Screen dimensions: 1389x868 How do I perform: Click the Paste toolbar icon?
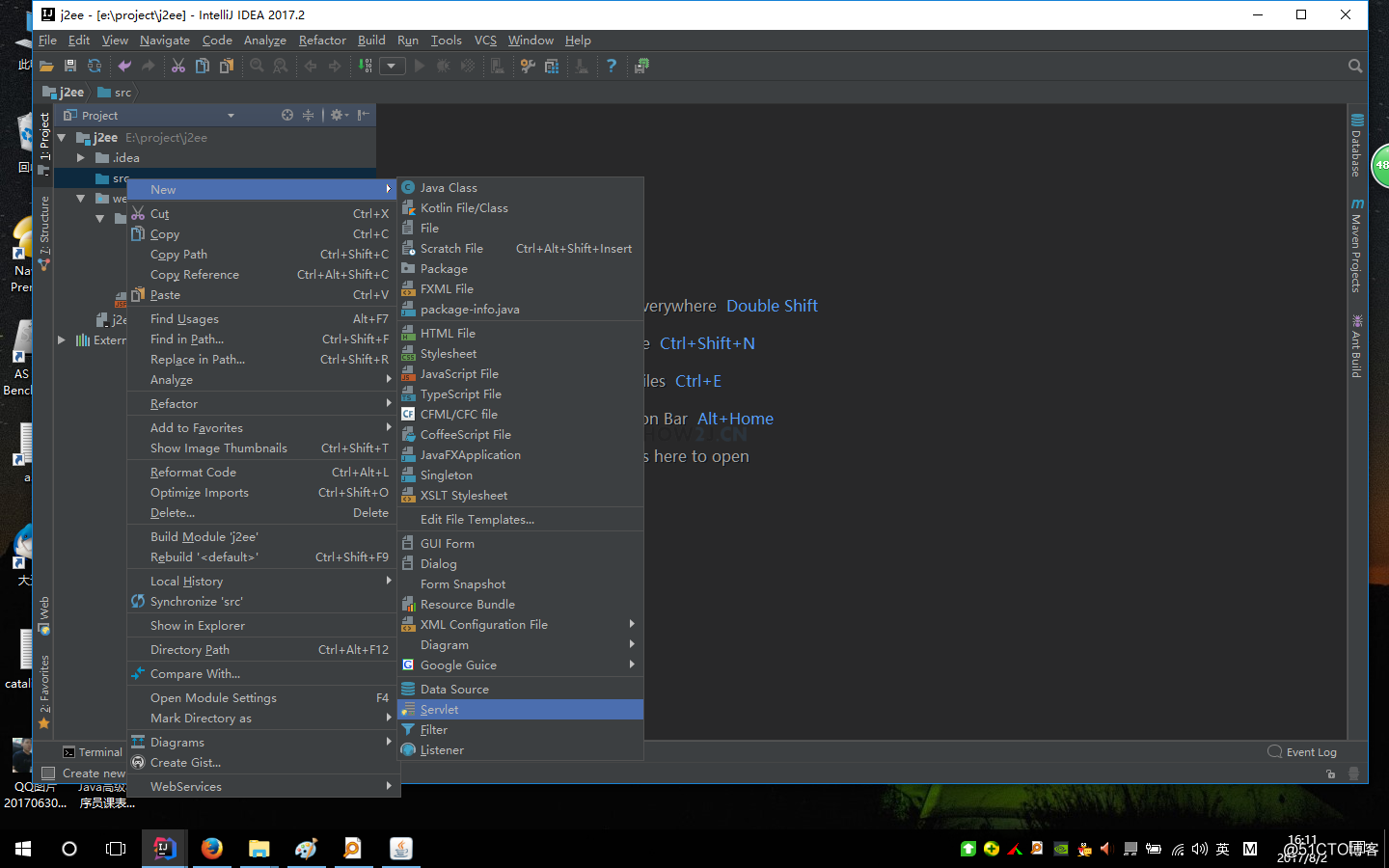tap(227, 66)
